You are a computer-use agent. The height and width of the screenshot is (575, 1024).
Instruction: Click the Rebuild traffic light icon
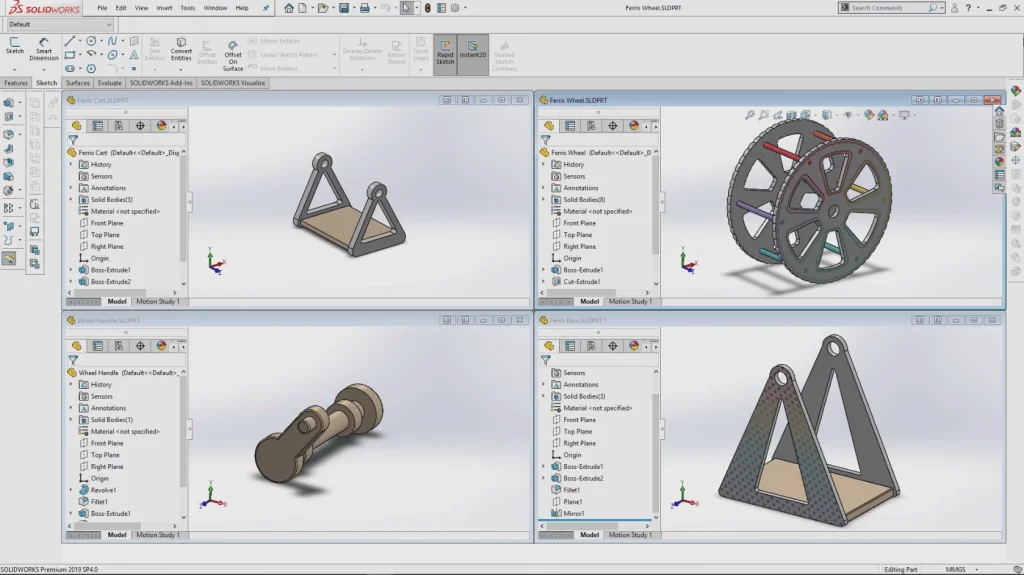pyautogui.click(x=428, y=8)
